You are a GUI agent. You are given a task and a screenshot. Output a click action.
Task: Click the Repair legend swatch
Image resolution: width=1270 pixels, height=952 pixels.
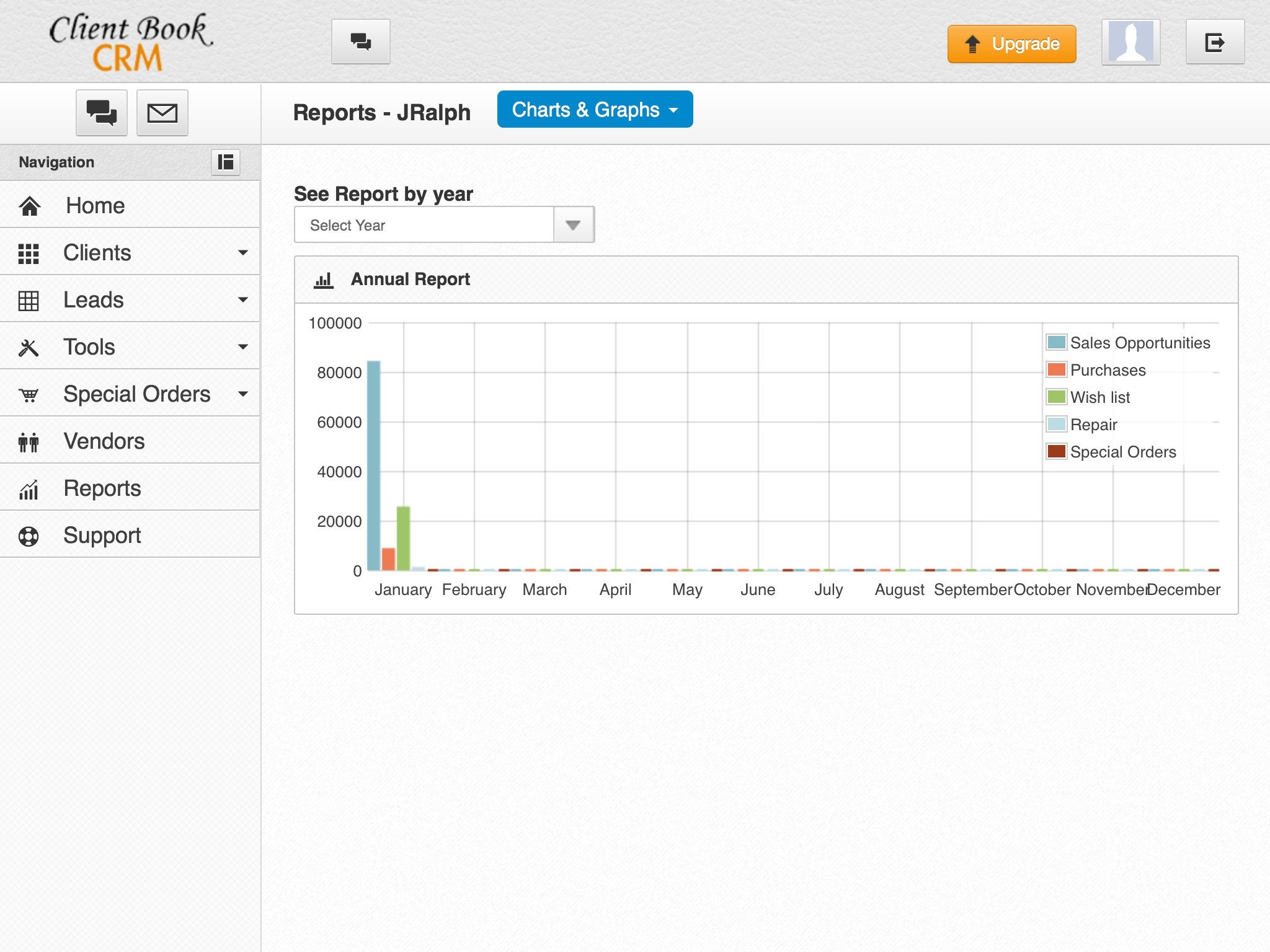[1056, 424]
